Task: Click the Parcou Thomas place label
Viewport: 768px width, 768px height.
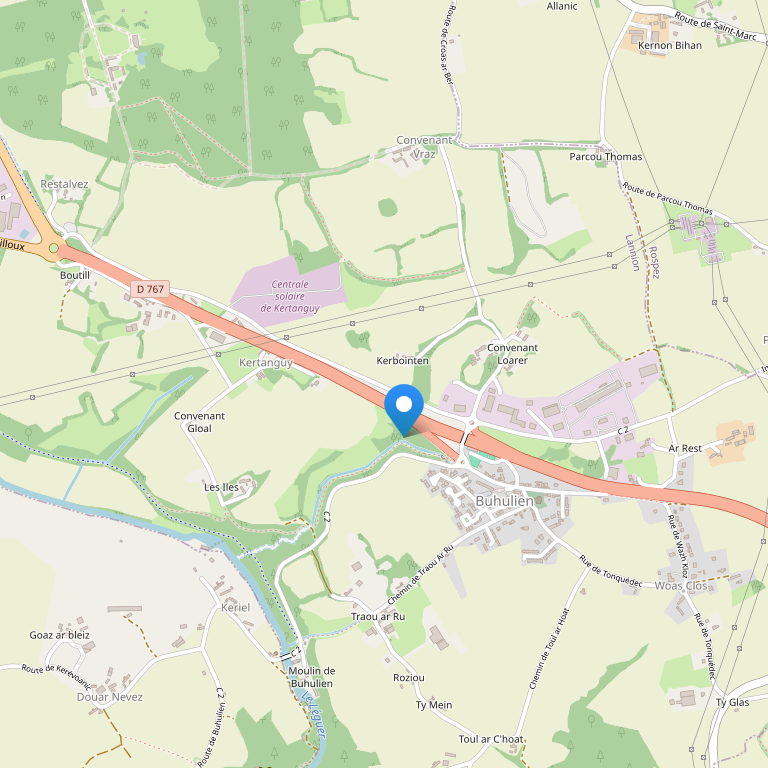Action: [x=605, y=157]
